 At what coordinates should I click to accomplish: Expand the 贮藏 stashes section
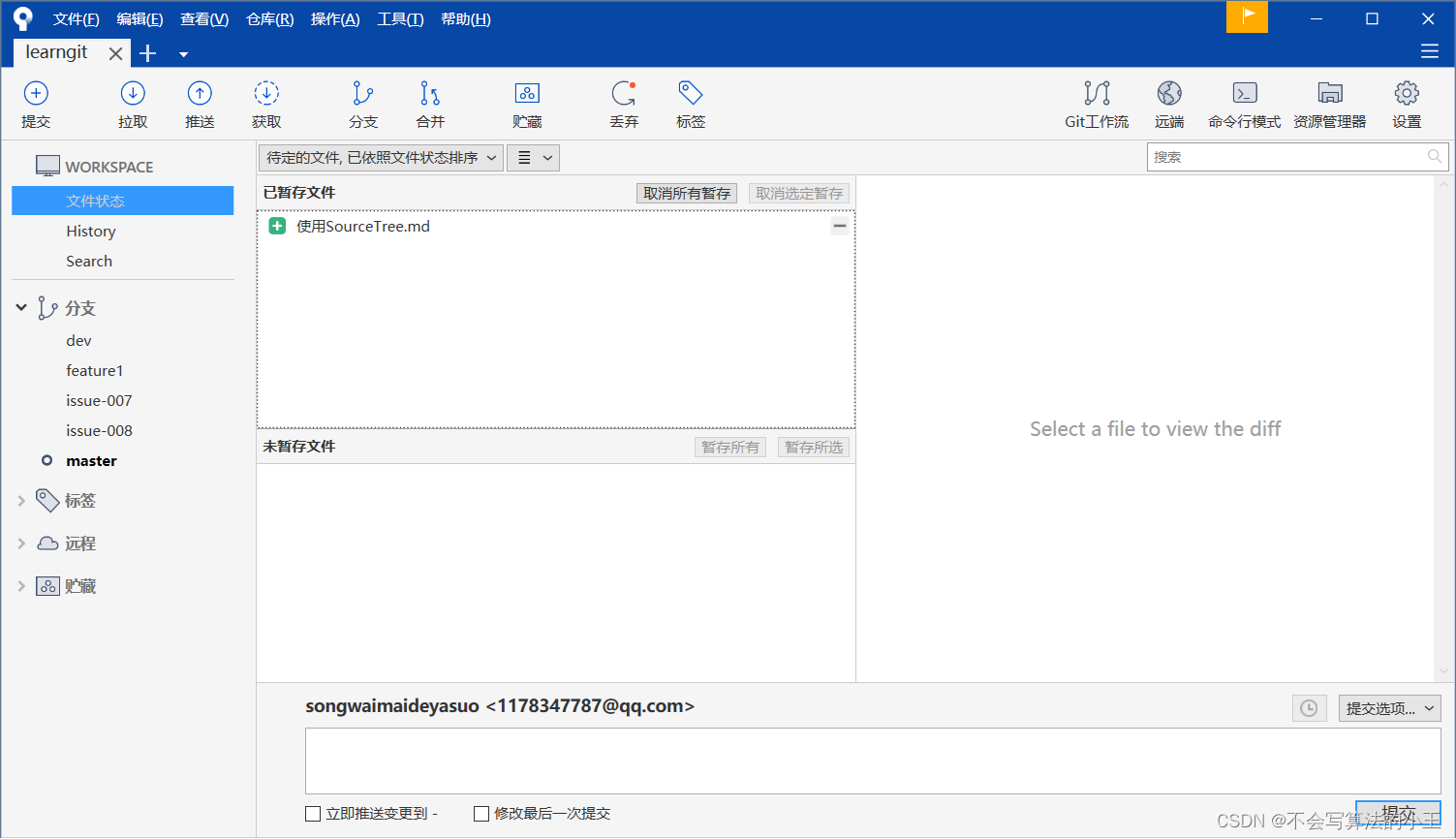pos(21,586)
